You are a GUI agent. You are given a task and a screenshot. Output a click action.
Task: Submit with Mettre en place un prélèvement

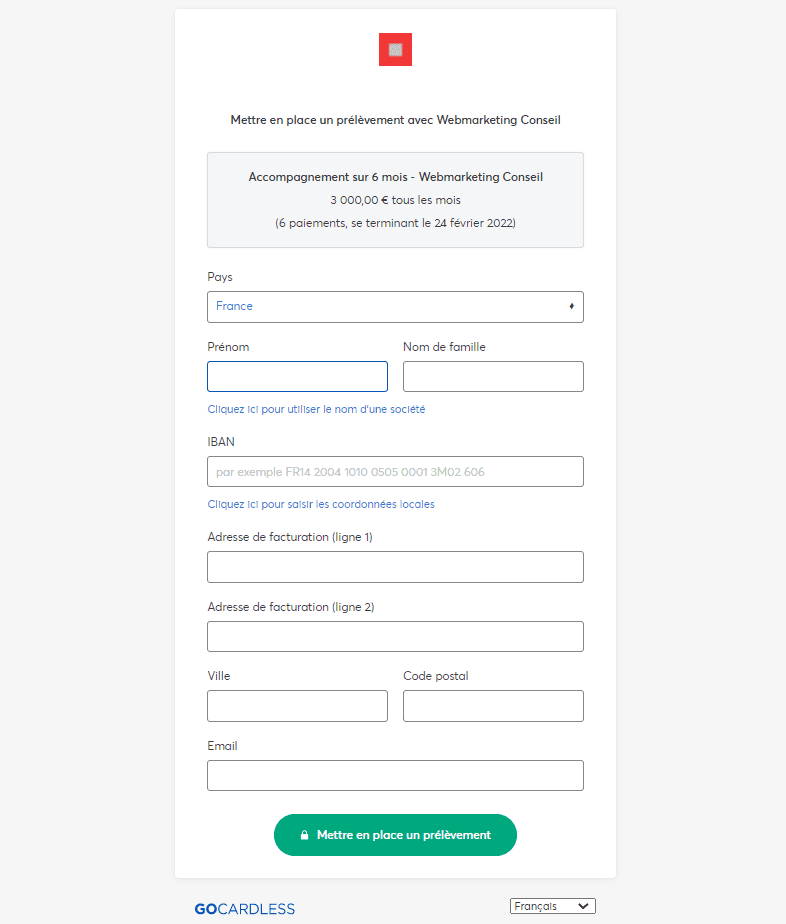pos(395,835)
